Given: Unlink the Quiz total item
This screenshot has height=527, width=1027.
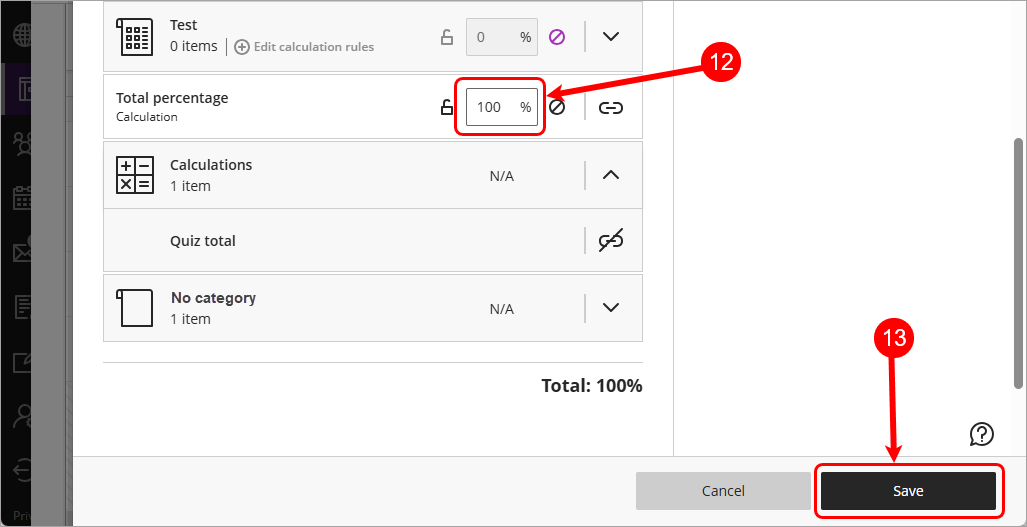Looking at the screenshot, I should (611, 240).
